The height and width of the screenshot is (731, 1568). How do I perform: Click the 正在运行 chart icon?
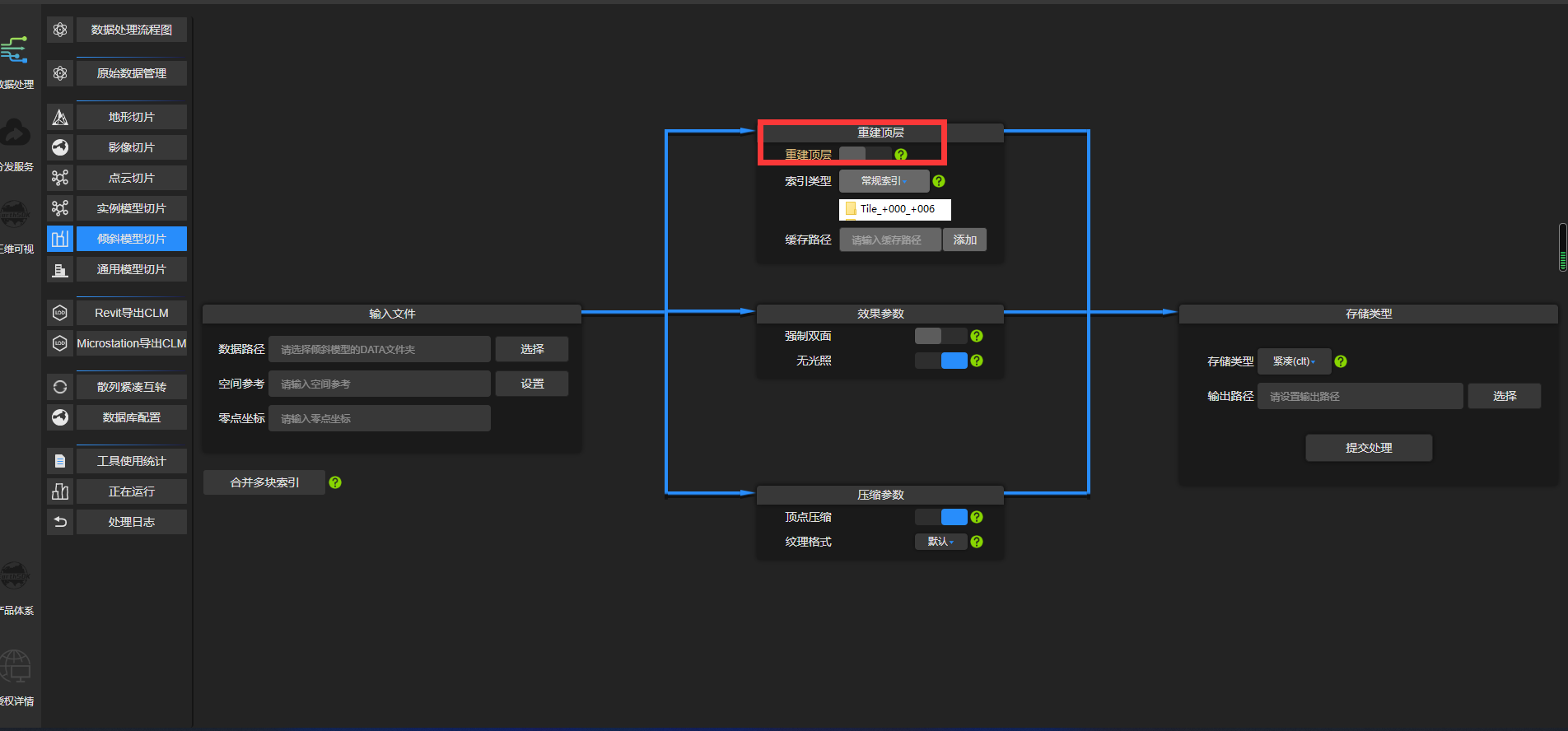[60, 491]
